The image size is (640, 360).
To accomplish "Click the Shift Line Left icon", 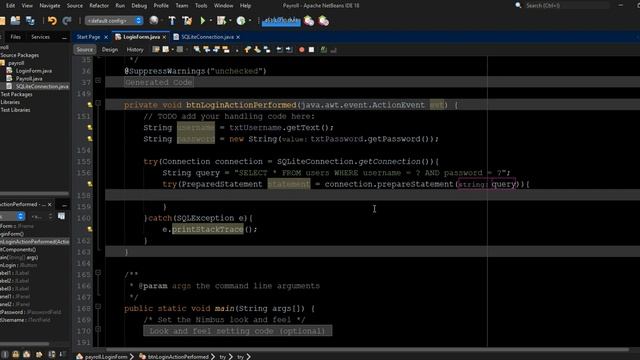I will pos(279,49).
